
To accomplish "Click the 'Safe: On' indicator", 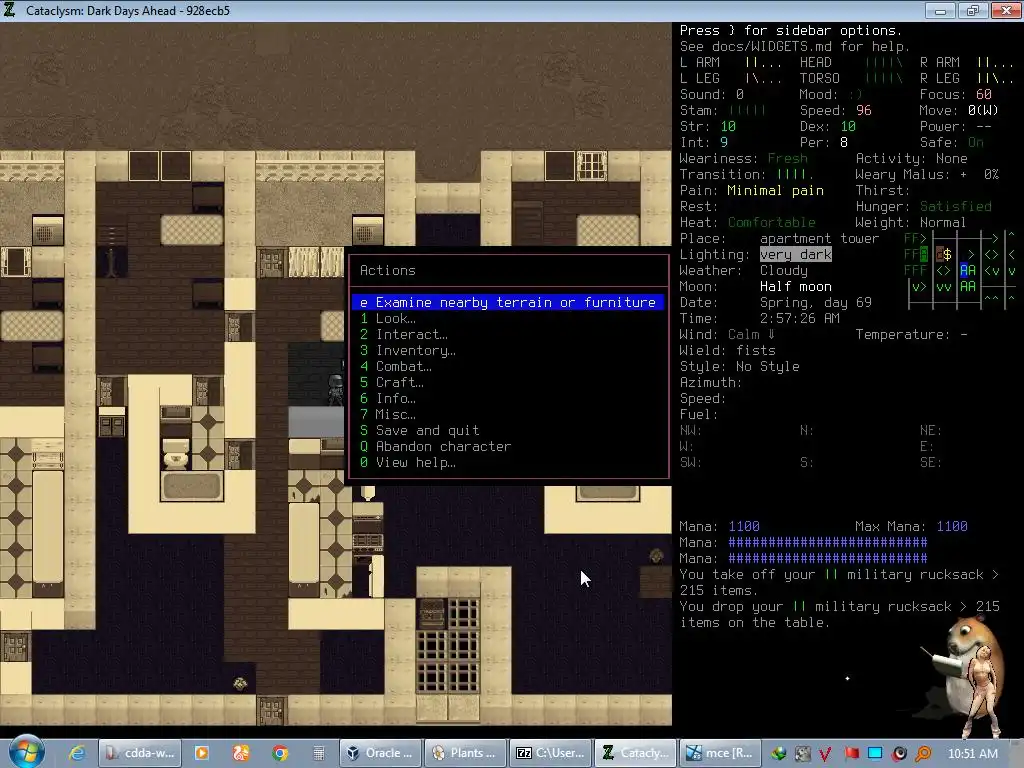I will tap(952, 142).
